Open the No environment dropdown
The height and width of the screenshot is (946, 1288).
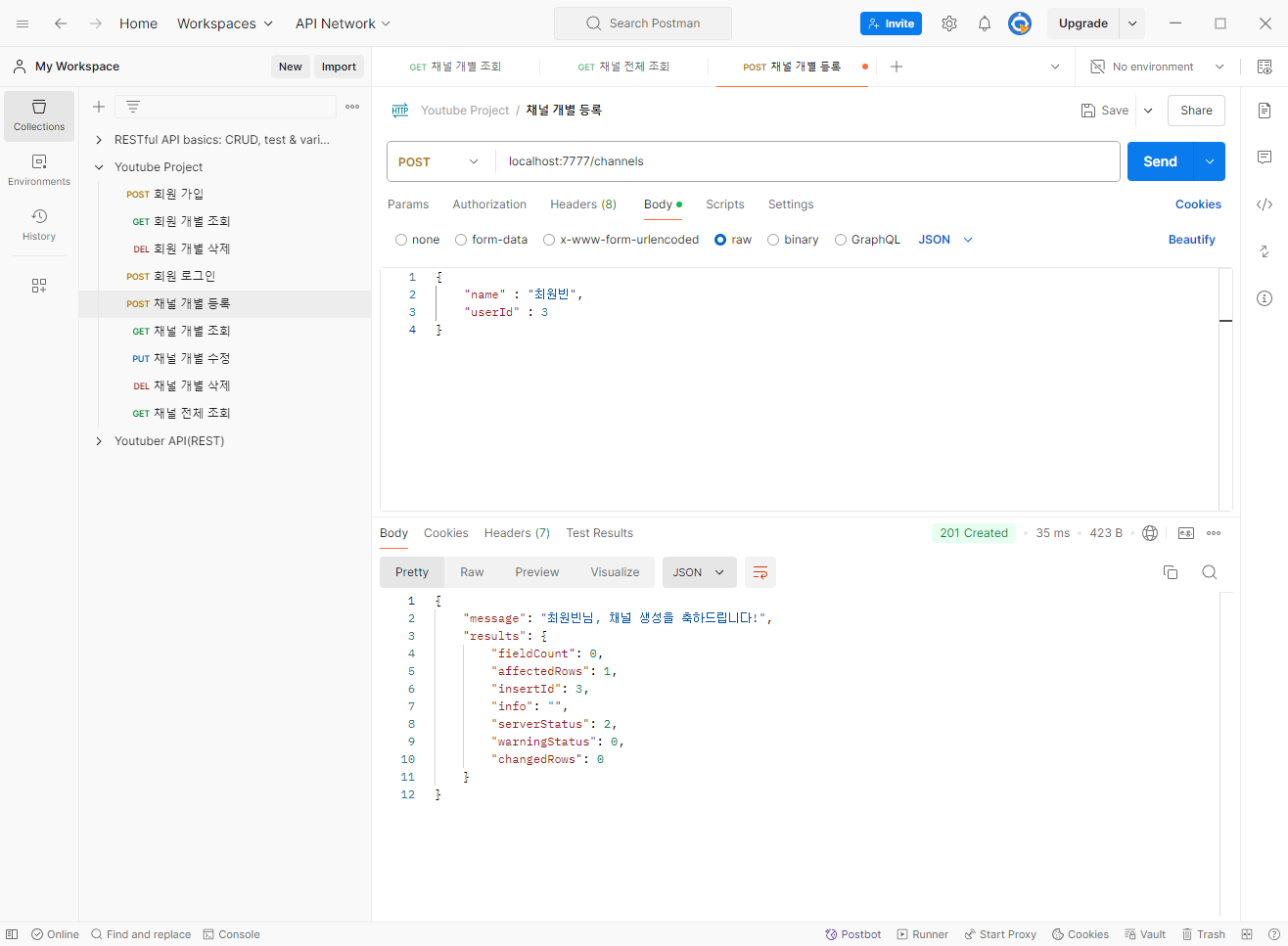click(1158, 67)
